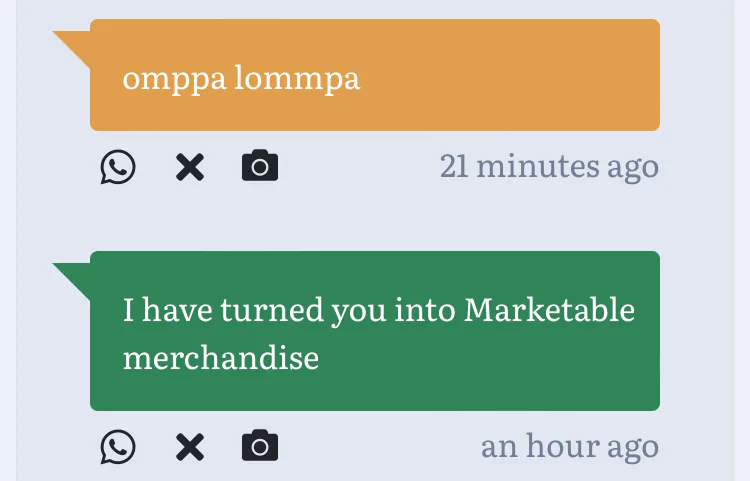Post the green merchandise message to X
The height and width of the screenshot is (481, 750).
click(x=189, y=447)
